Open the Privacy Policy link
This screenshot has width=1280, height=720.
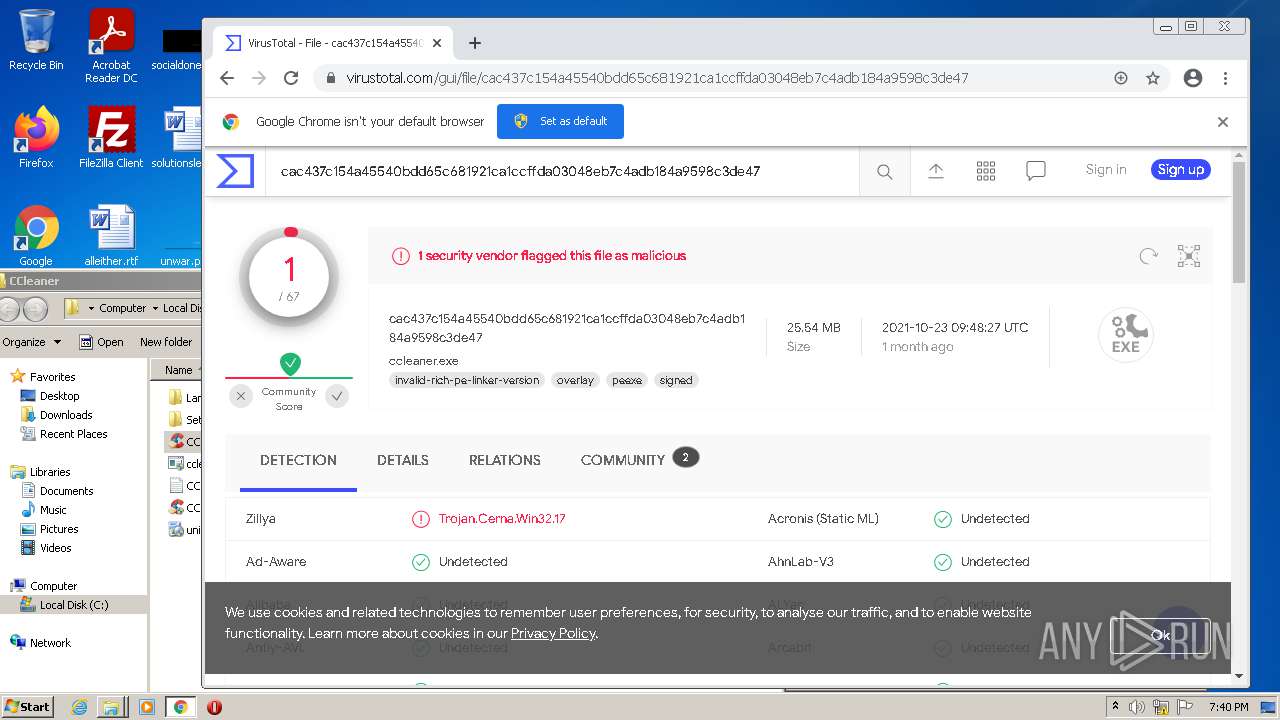553,633
